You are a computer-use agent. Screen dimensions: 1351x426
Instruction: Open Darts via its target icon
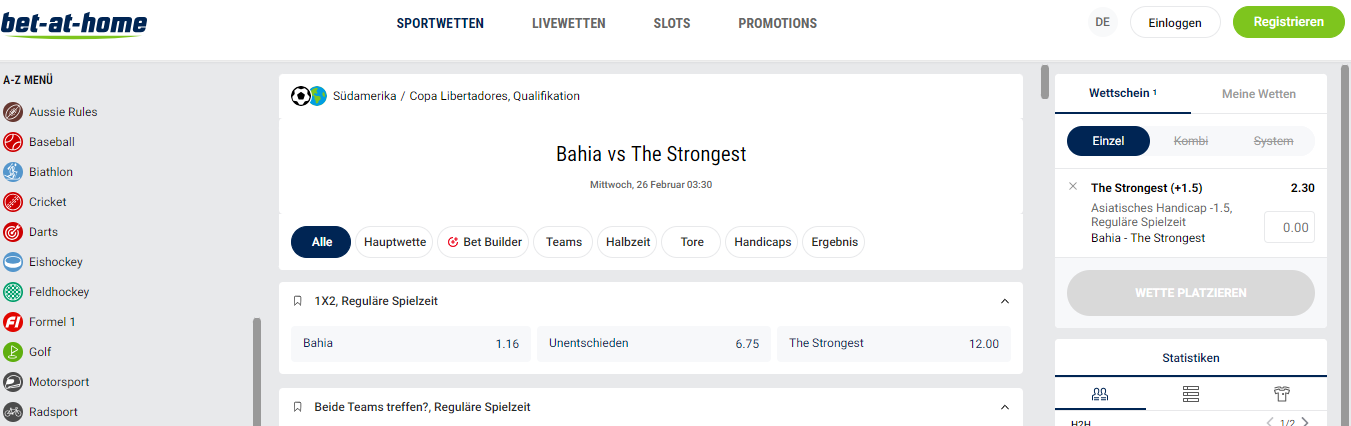tap(13, 232)
